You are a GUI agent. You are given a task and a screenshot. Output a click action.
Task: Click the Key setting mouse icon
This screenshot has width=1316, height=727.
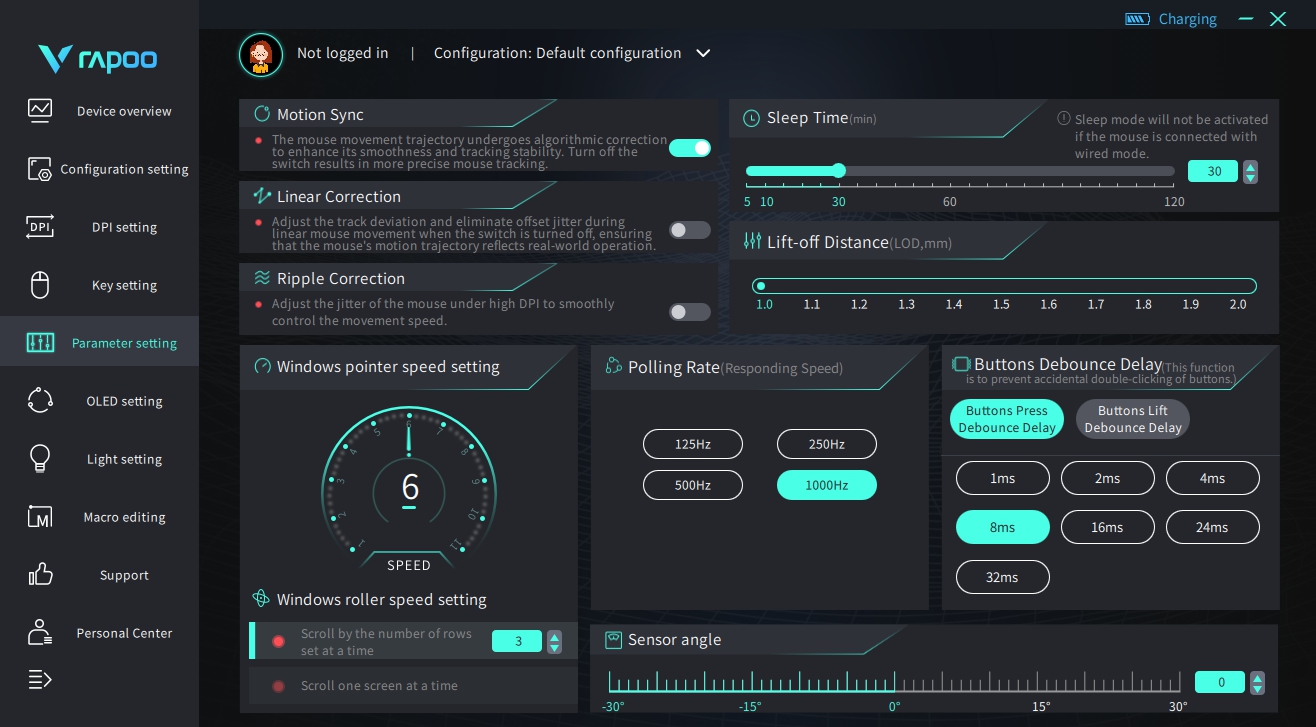pos(40,285)
